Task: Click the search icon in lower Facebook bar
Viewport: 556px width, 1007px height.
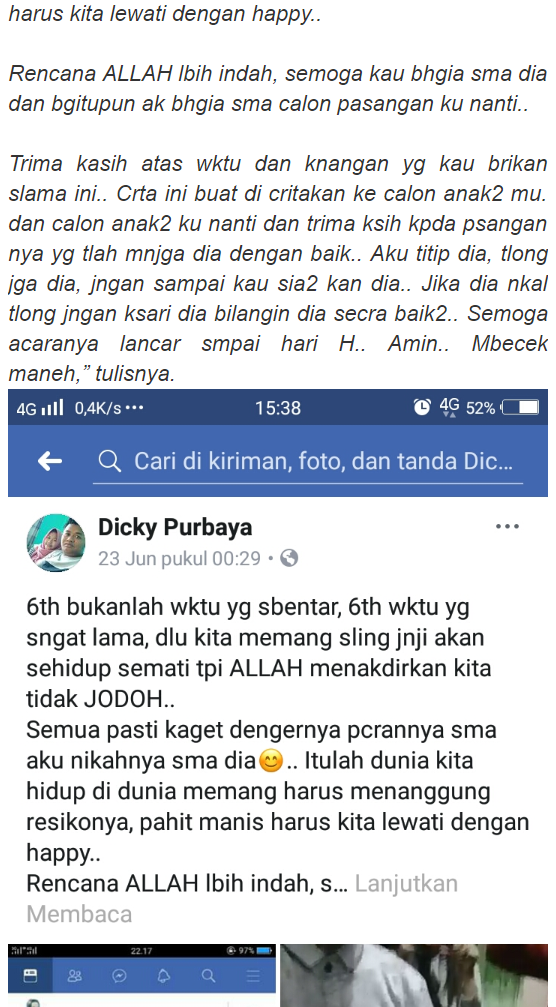Action: pyautogui.click(x=208, y=976)
